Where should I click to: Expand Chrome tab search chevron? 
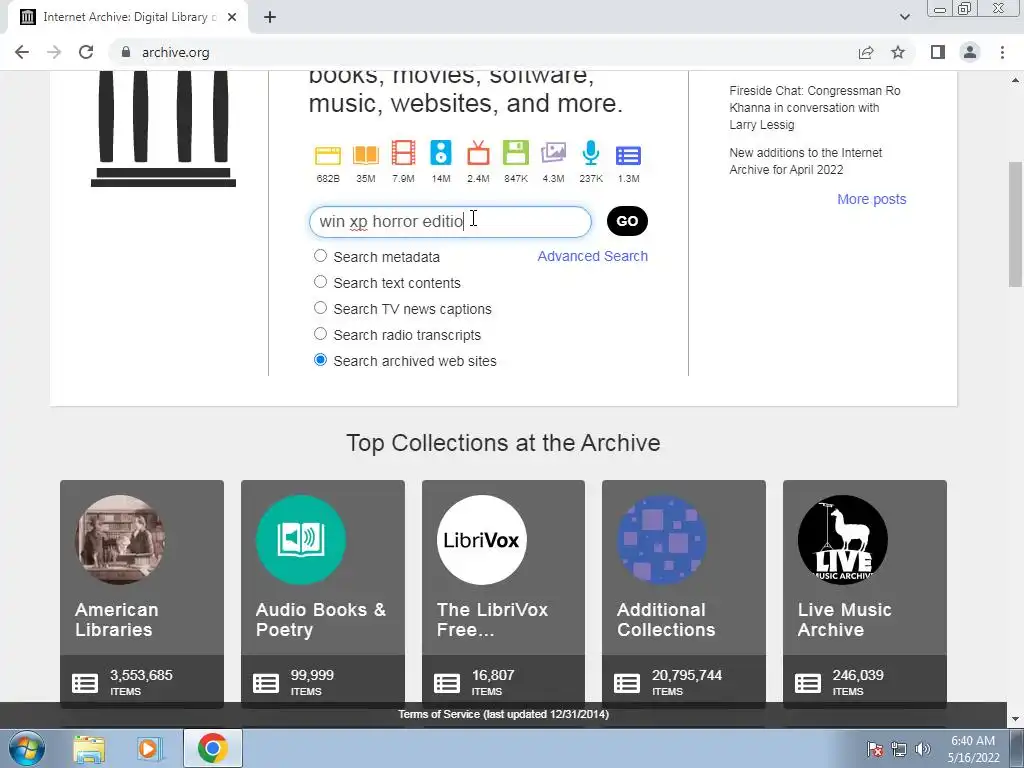904,17
